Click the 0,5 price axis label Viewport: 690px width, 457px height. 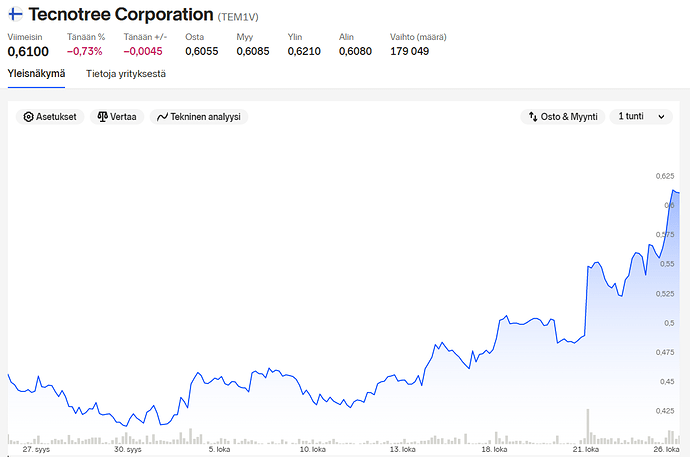pos(669,323)
